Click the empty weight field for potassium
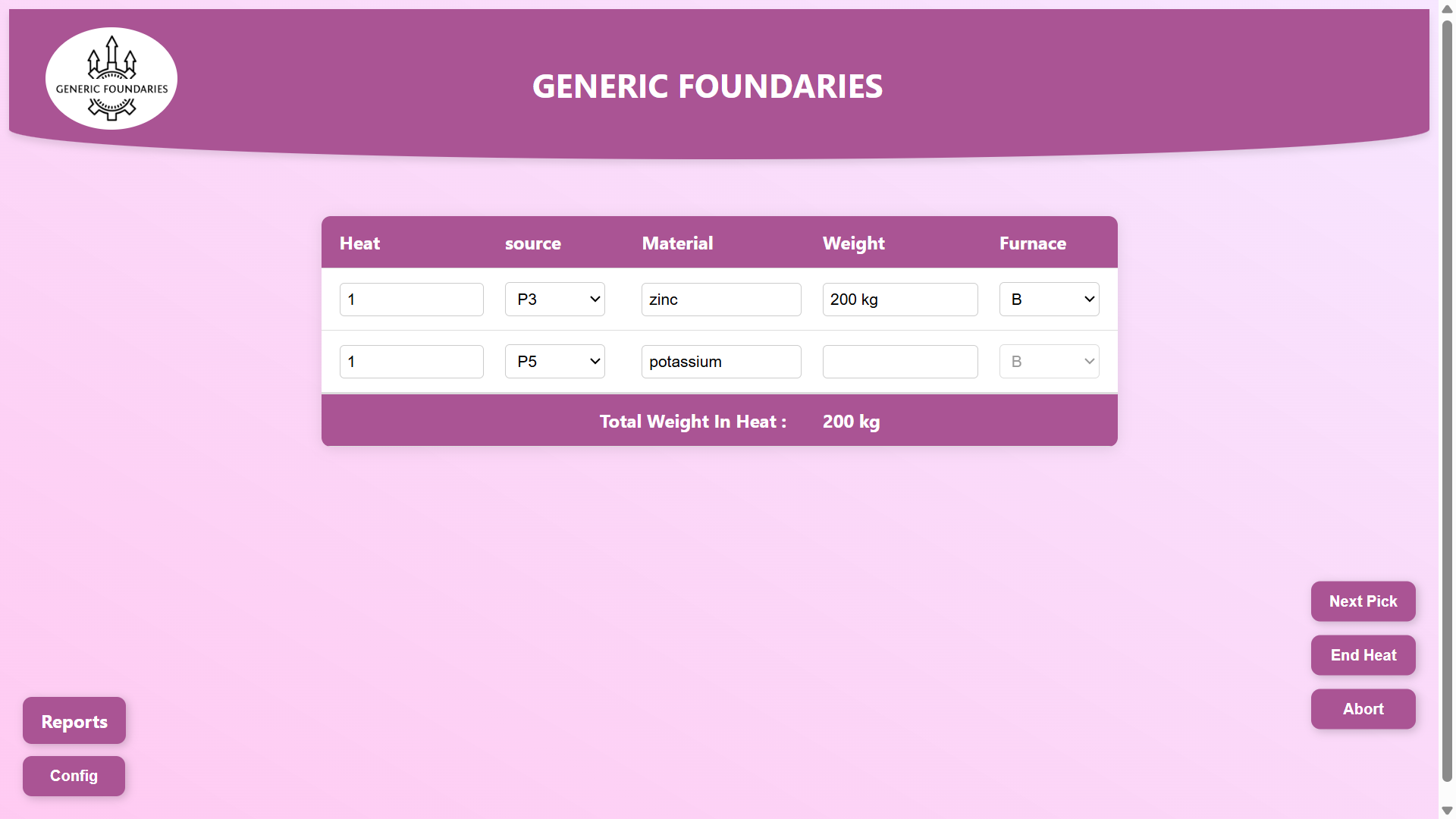Viewport: 1456px width, 819px height. click(900, 362)
